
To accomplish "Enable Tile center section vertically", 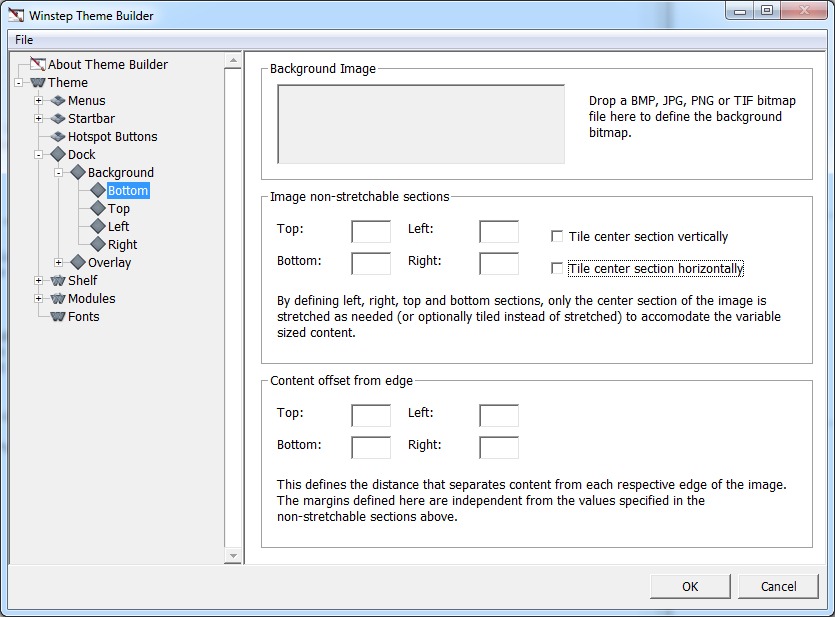I will coord(557,236).
